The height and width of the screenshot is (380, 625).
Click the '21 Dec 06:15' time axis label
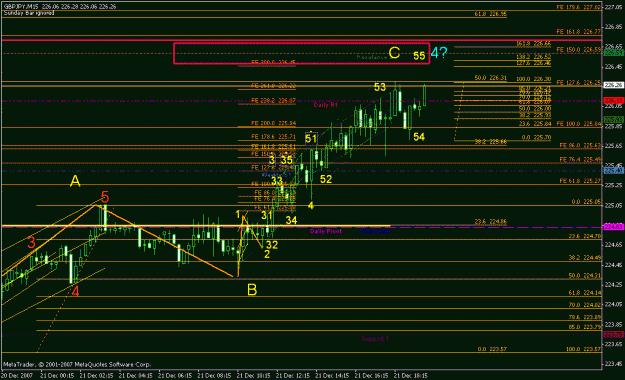click(x=175, y=376)
